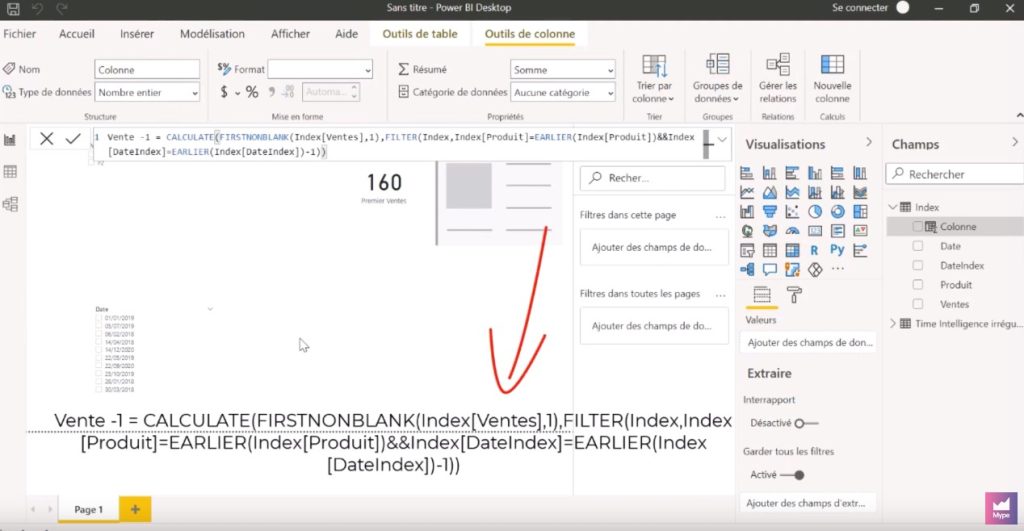Tick 01/01/2019 in the Date slicer
The width and height of the screenshot is (1024, 531).
99,318
